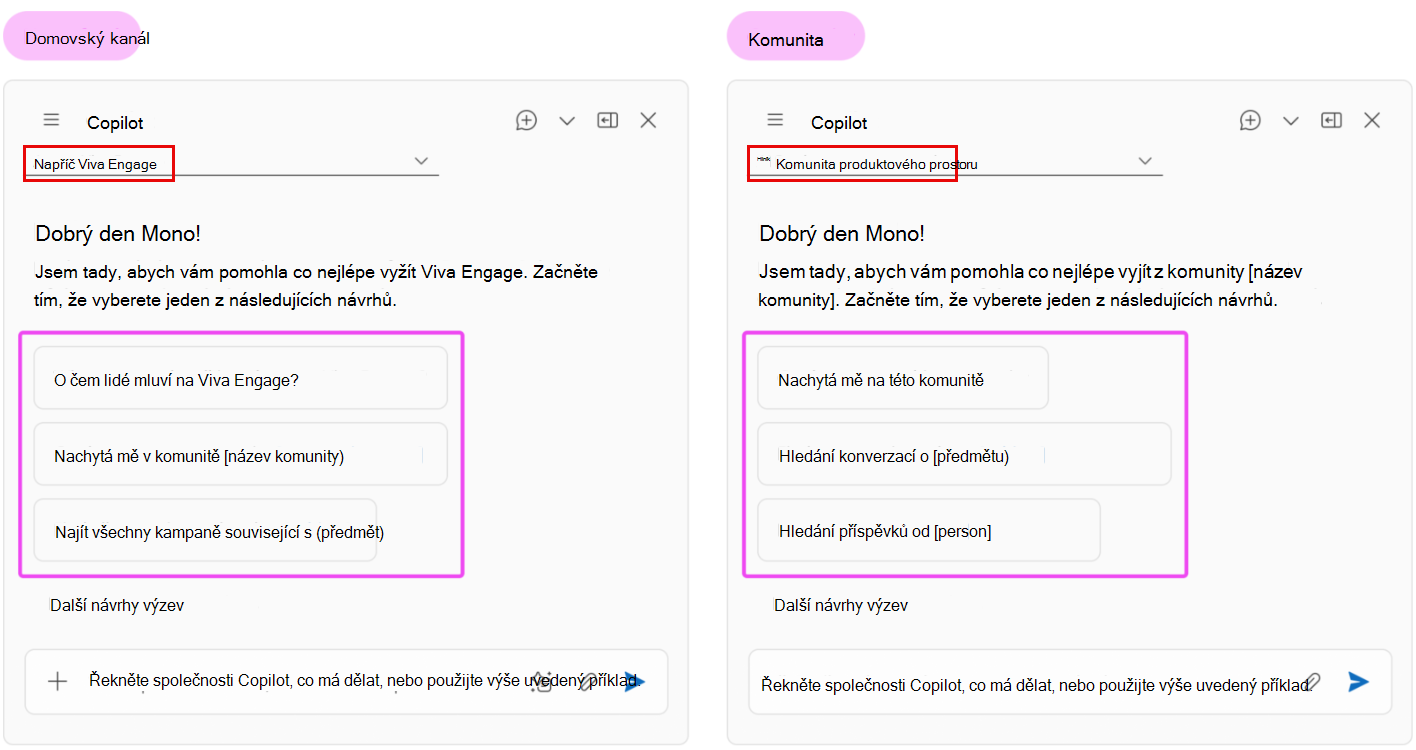Open hamburger menu in Domovský kanál Copilot panel
The width and height of the screenshot is (1416, 750).
tap(52, 120)
